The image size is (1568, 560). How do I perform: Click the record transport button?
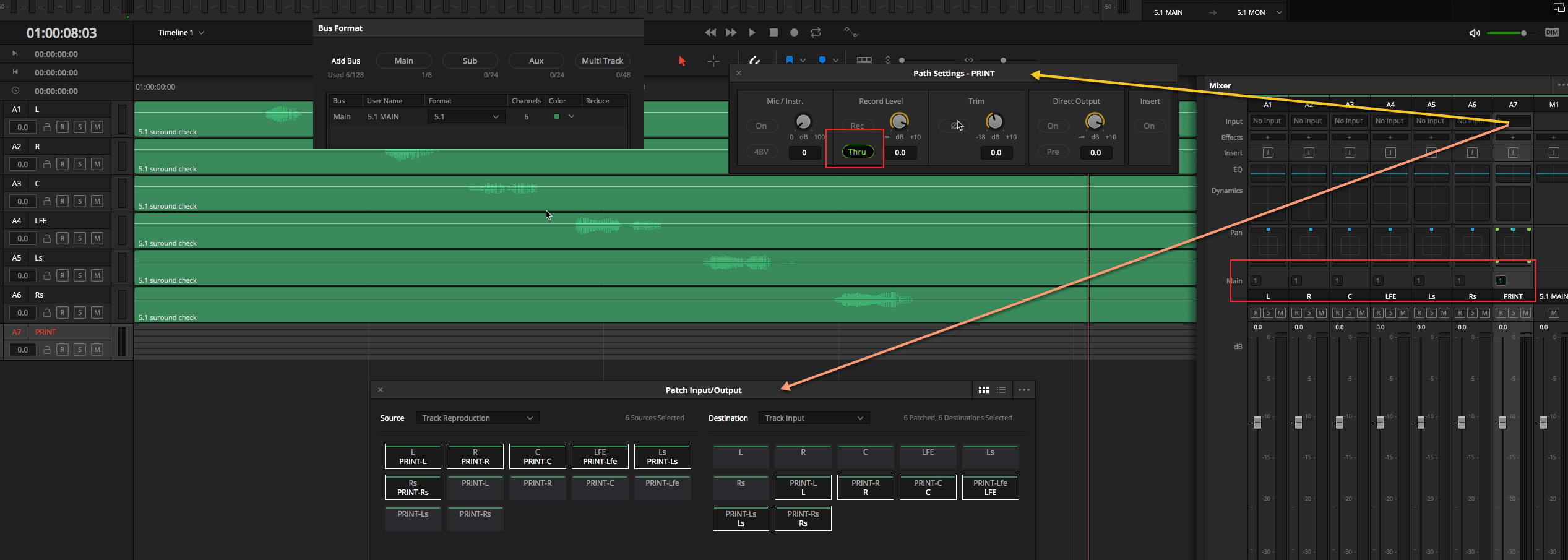coord(795,32)
